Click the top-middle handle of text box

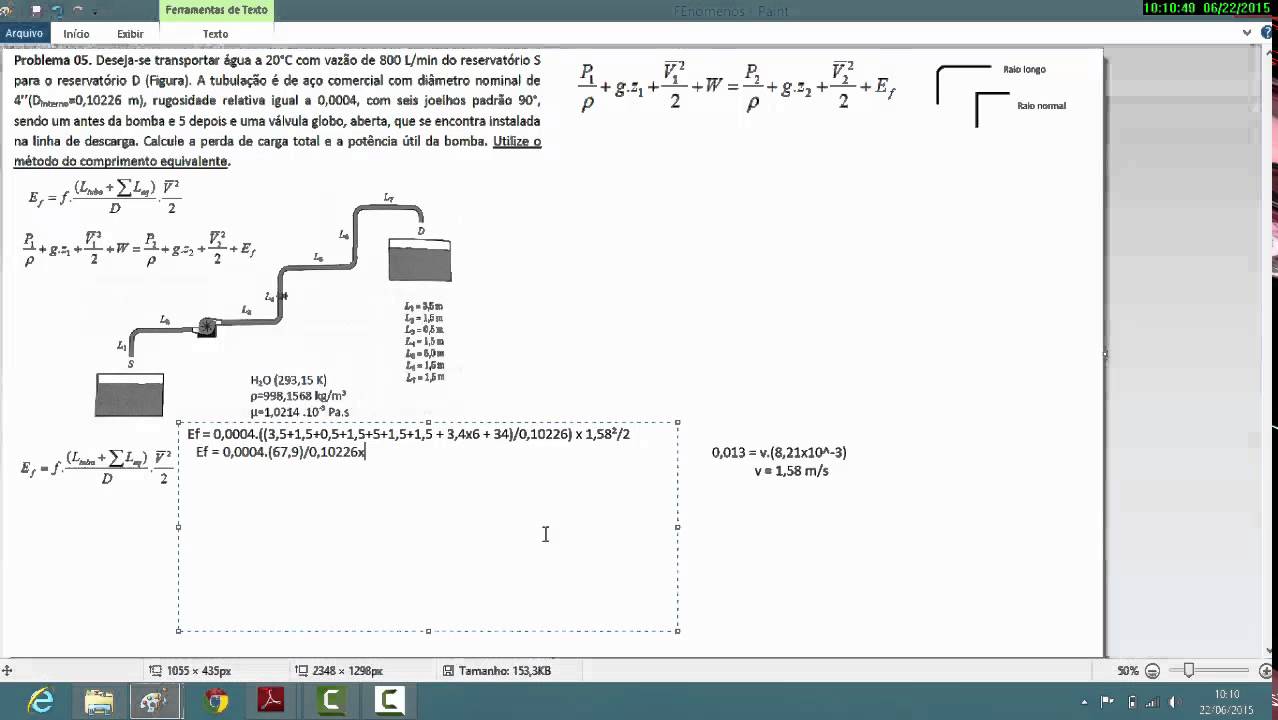point(429,423)
